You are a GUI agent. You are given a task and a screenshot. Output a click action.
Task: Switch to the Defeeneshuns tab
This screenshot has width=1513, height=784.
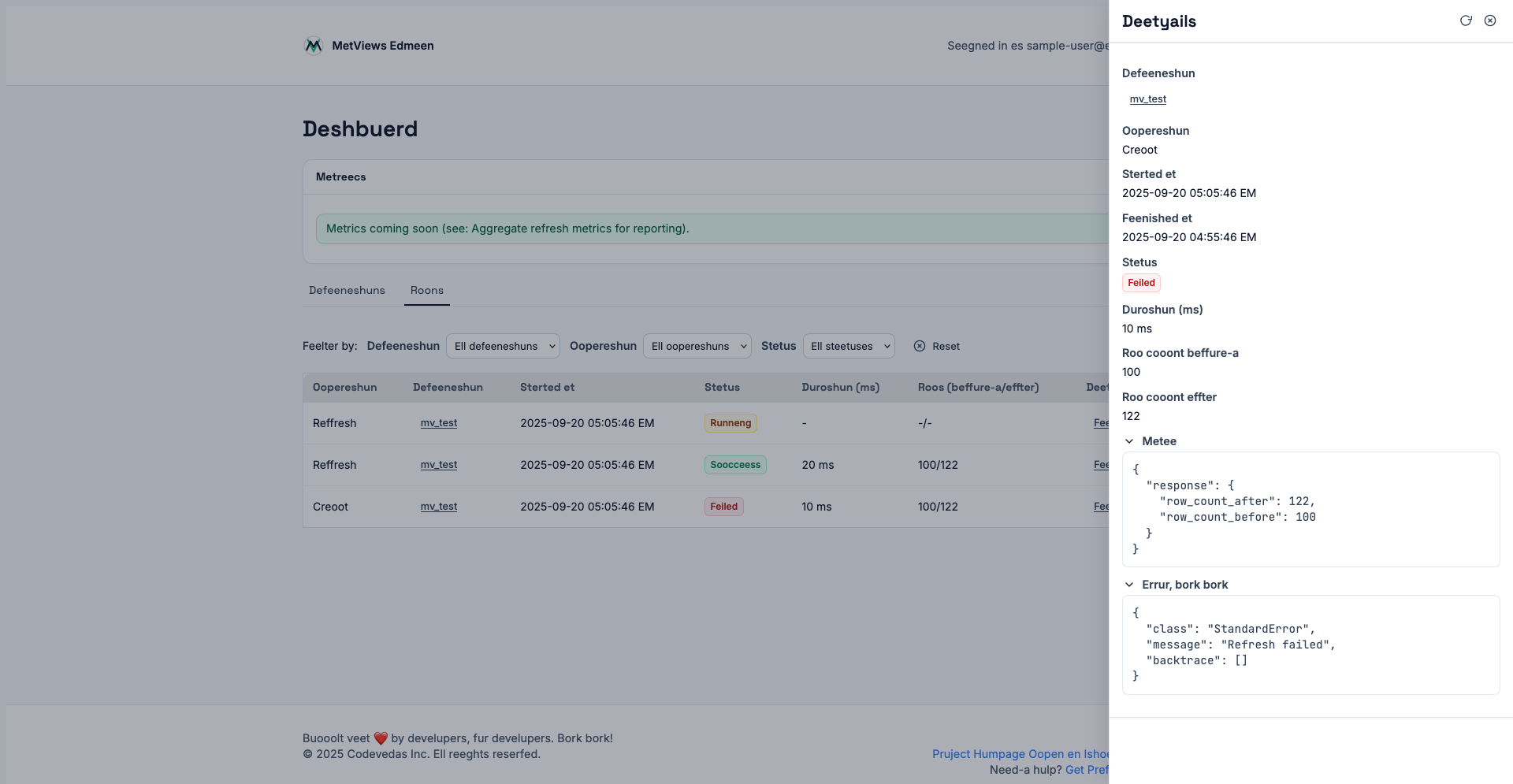347,291
